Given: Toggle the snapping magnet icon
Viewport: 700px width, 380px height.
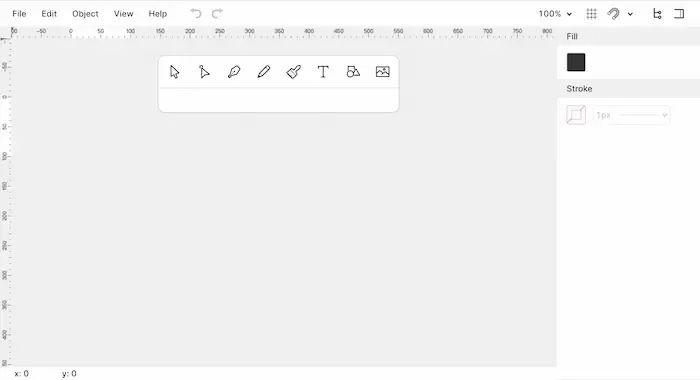Looking at the screenshot, I should (x=613, y=14).
